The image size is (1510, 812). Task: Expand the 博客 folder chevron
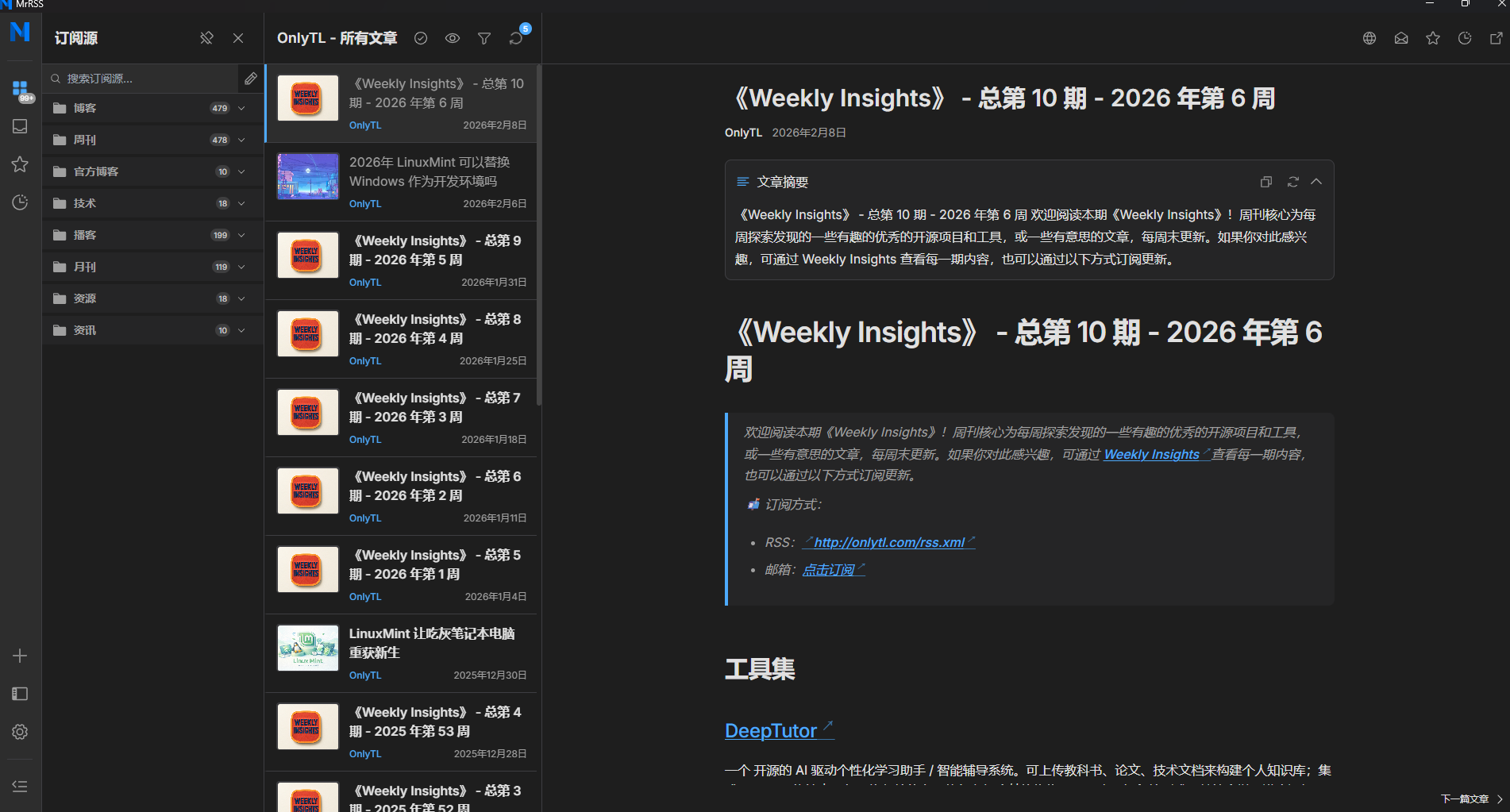pyautogui.click(x=241, y=108)
